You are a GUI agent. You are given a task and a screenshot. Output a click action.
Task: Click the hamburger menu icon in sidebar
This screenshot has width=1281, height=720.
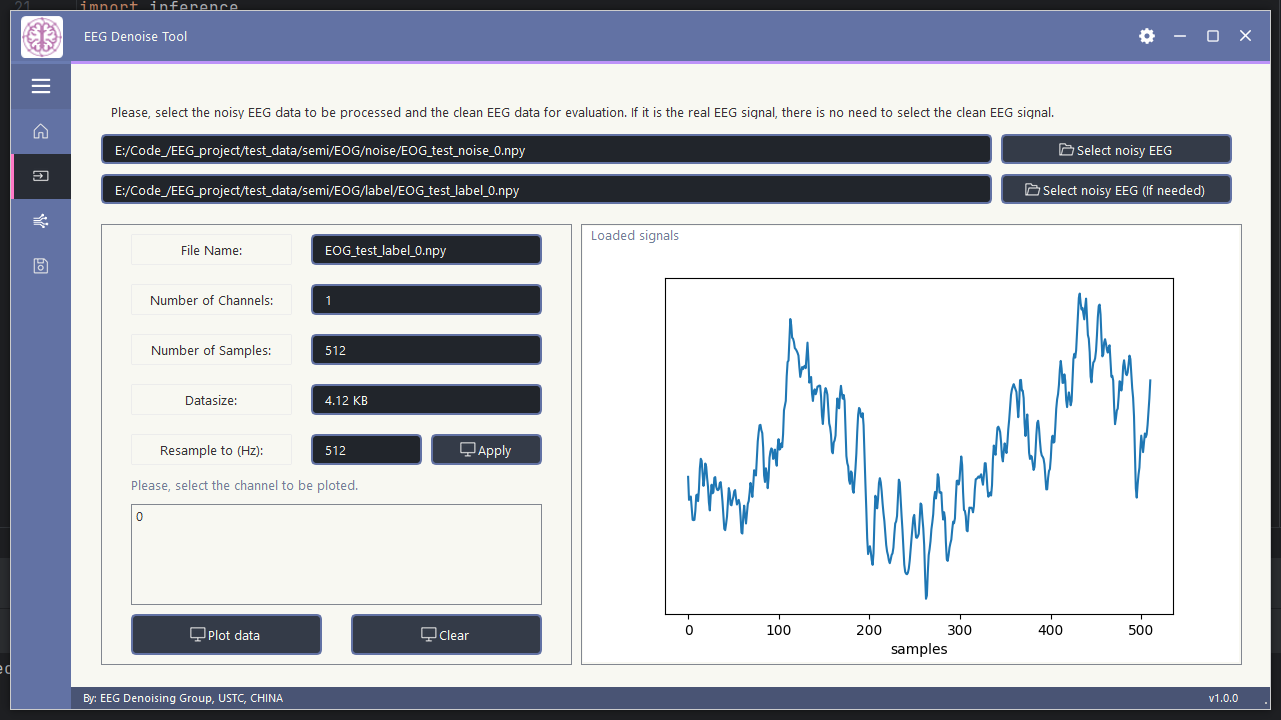pyautogui.click(x=41, y=86)
